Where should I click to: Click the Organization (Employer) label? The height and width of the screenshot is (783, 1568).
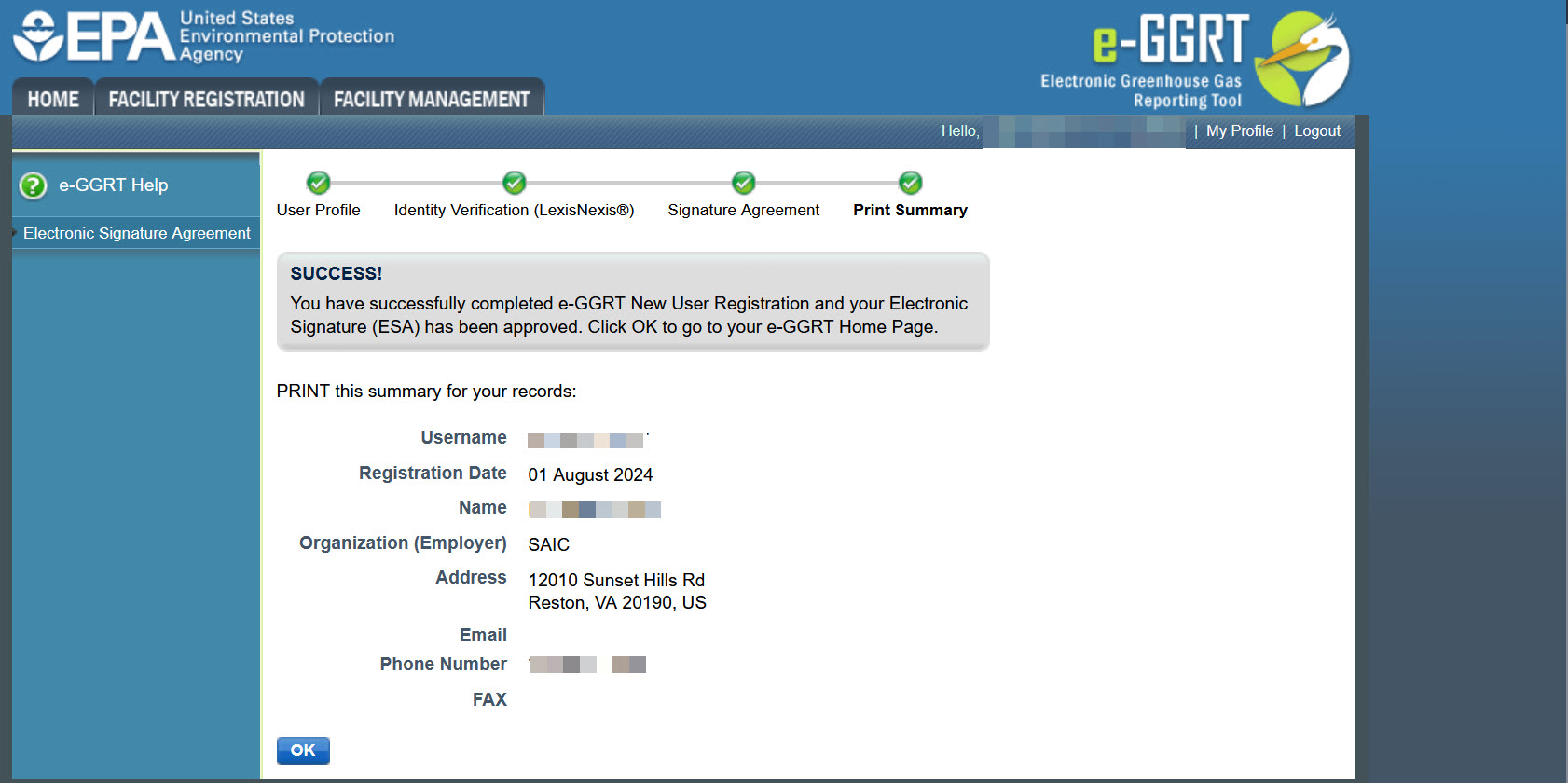click(x=403, y=543)
